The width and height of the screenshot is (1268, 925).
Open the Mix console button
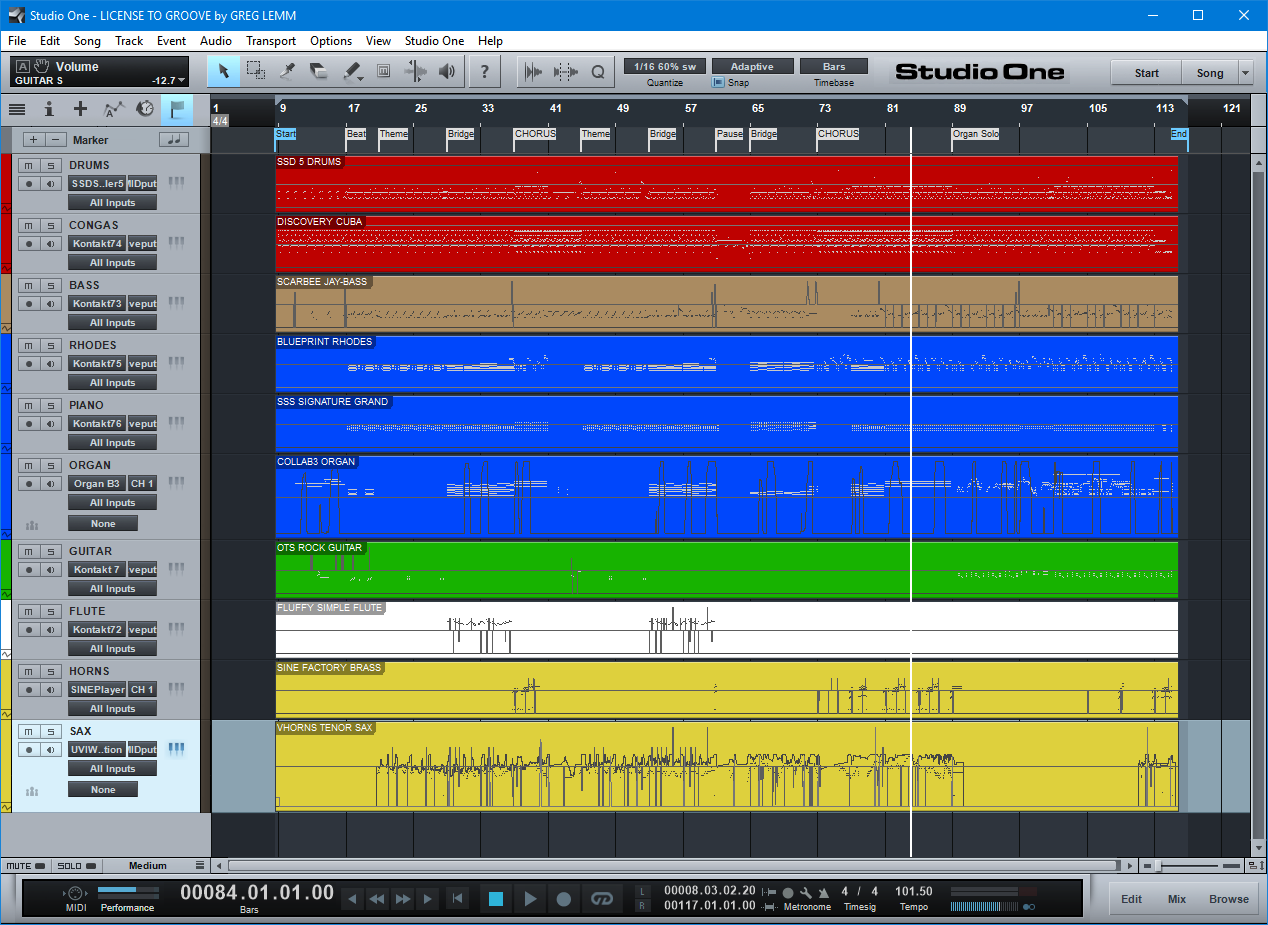(1177, 899)
